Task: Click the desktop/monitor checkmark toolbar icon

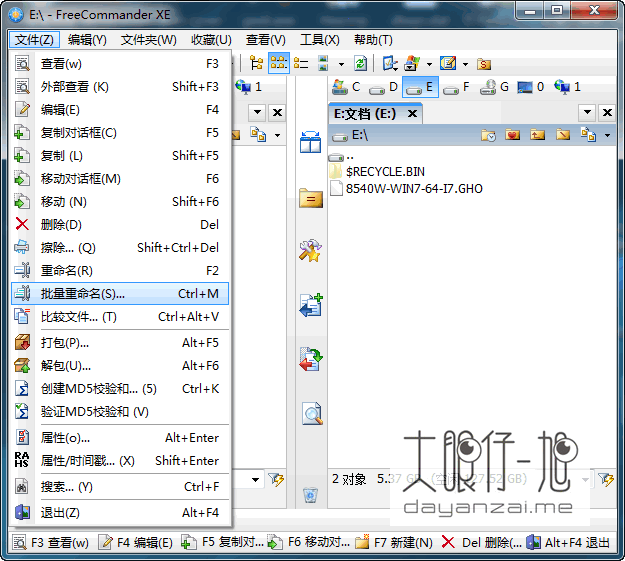Action: coord(389,63)
